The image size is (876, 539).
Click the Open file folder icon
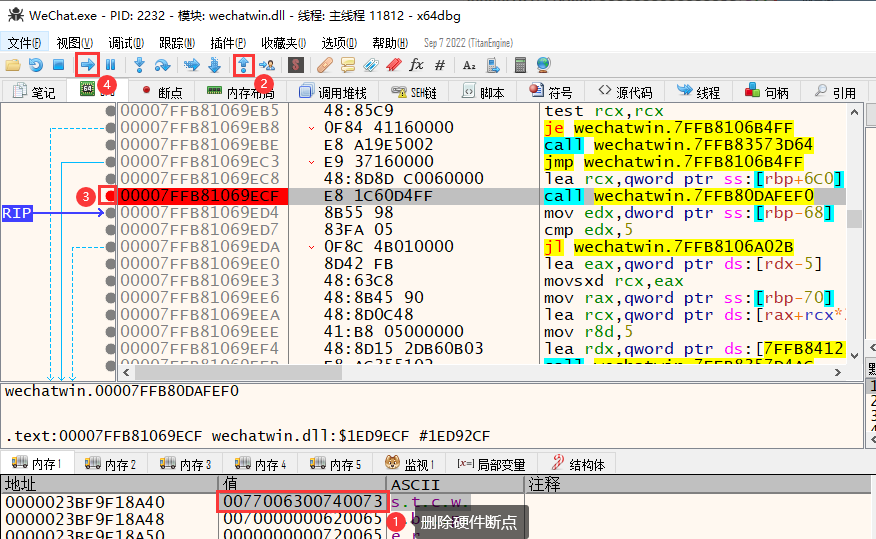[13, 65]
